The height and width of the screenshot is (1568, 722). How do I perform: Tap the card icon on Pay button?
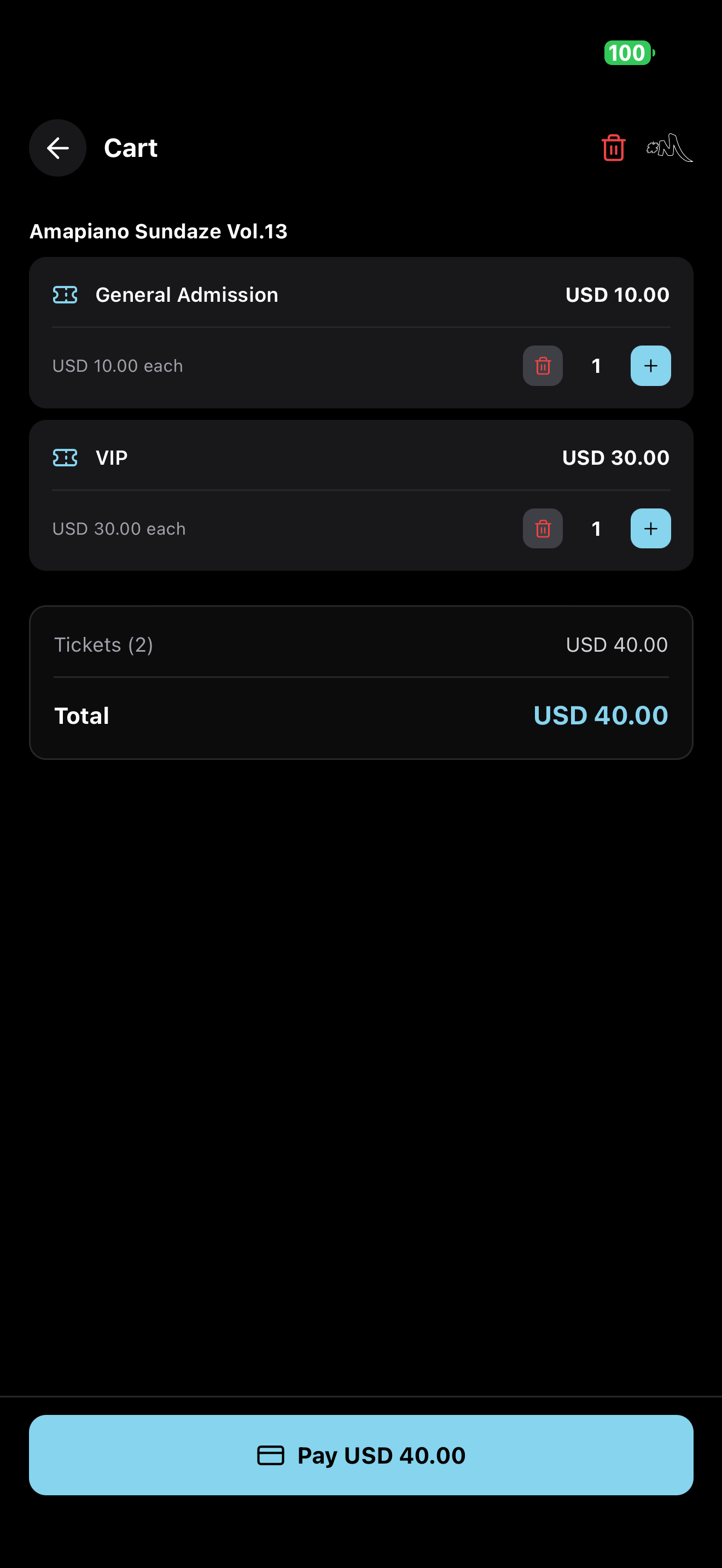pyautogui.click(x=270, y=1455)
